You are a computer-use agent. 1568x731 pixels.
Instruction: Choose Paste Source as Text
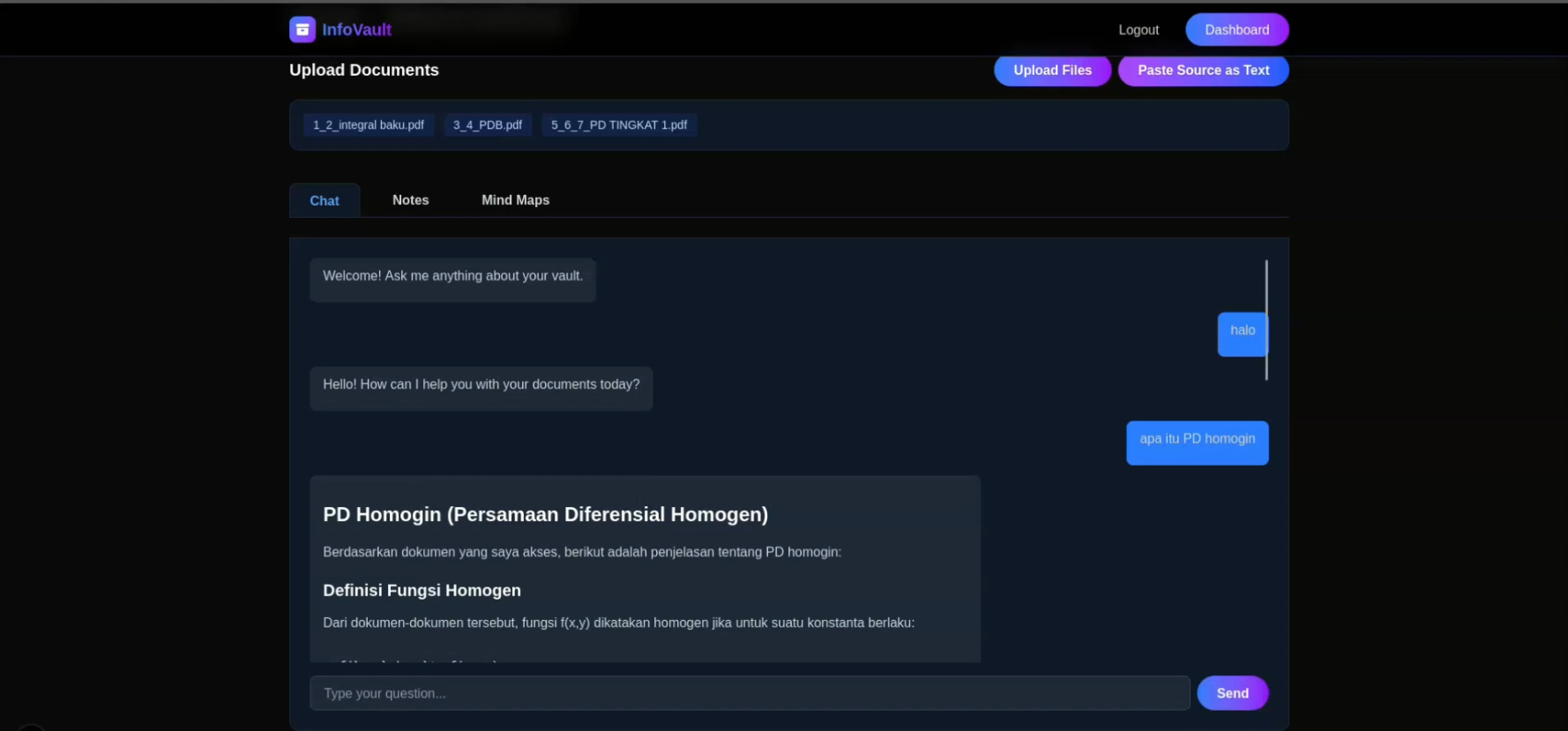tap(1203, 71)
